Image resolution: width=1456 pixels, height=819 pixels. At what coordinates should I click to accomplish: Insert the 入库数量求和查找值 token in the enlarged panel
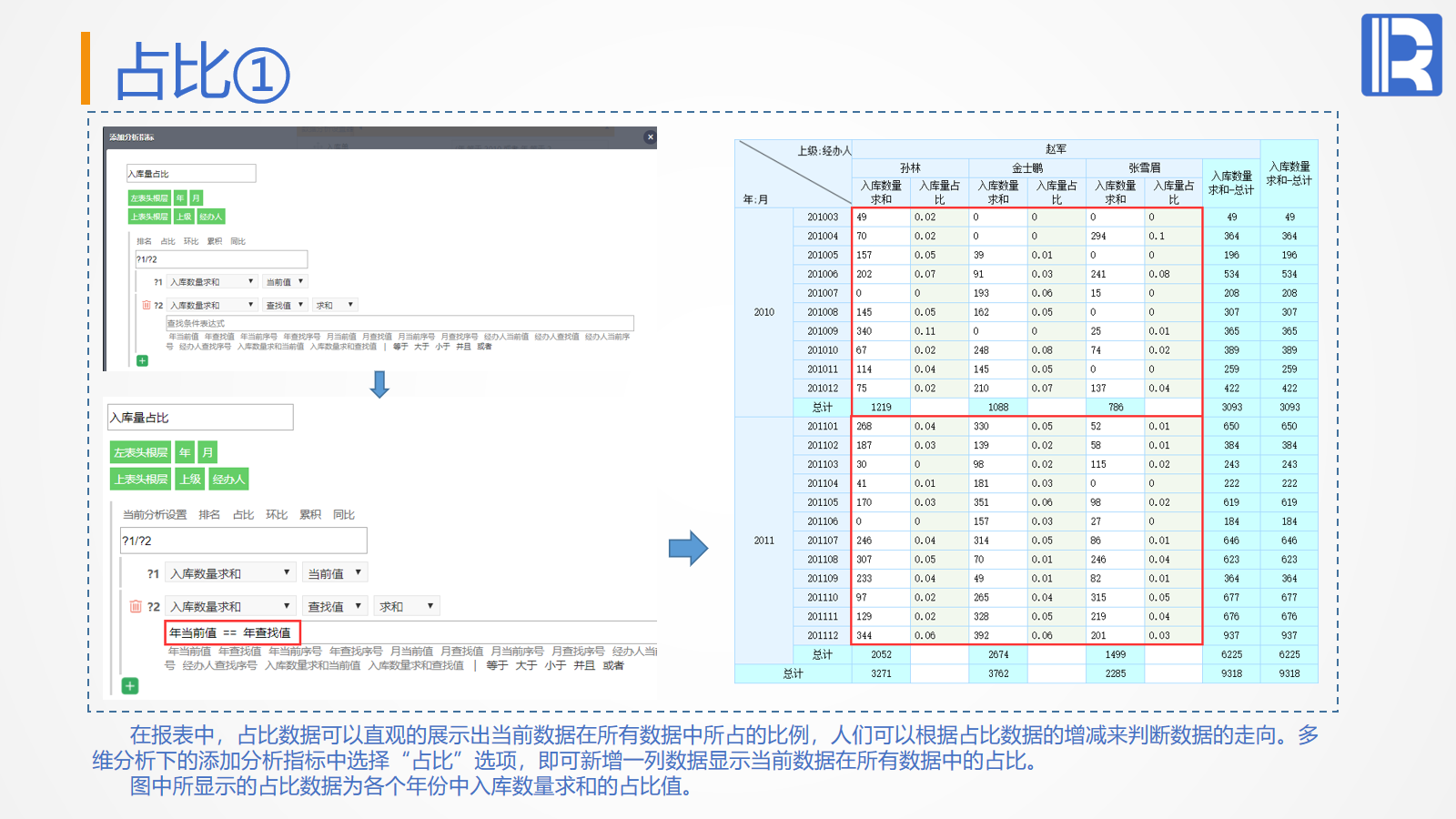tap(416, 665)
